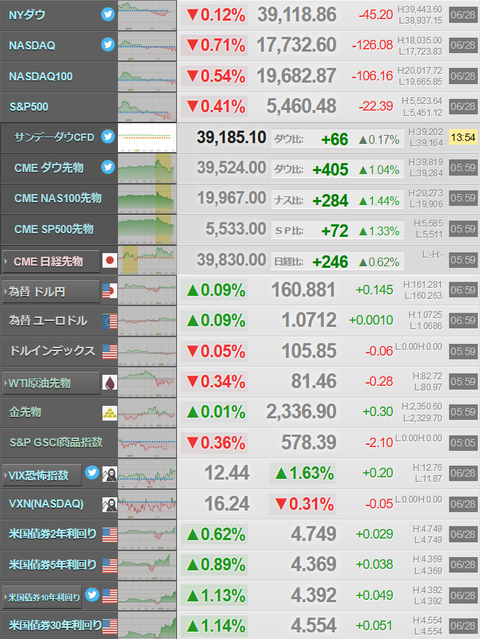Open the 為替 ユーロドル link
The height and width of the screenshot is (639, 480).
[48, 321]
